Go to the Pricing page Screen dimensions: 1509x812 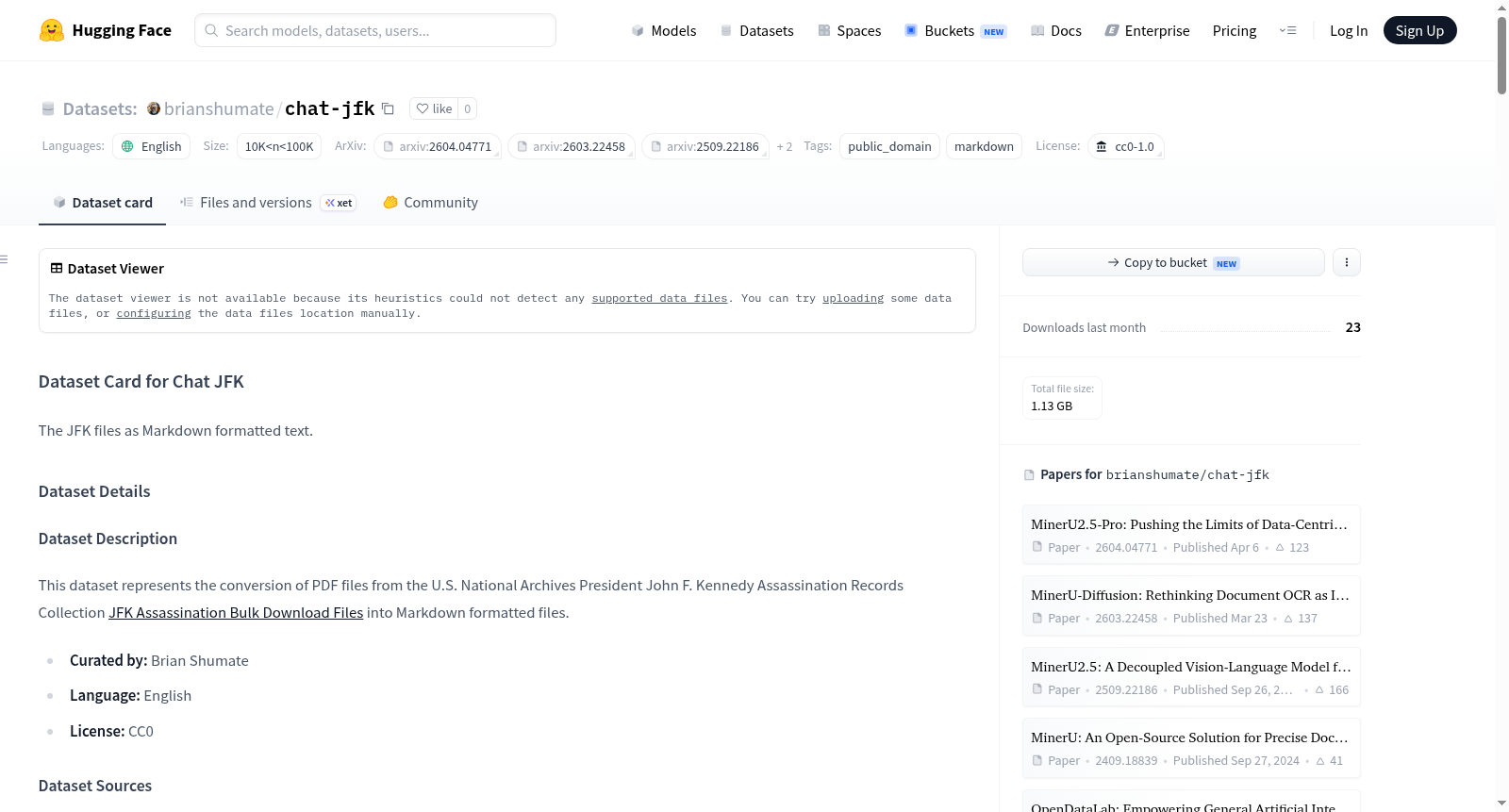click(1235, 30)
